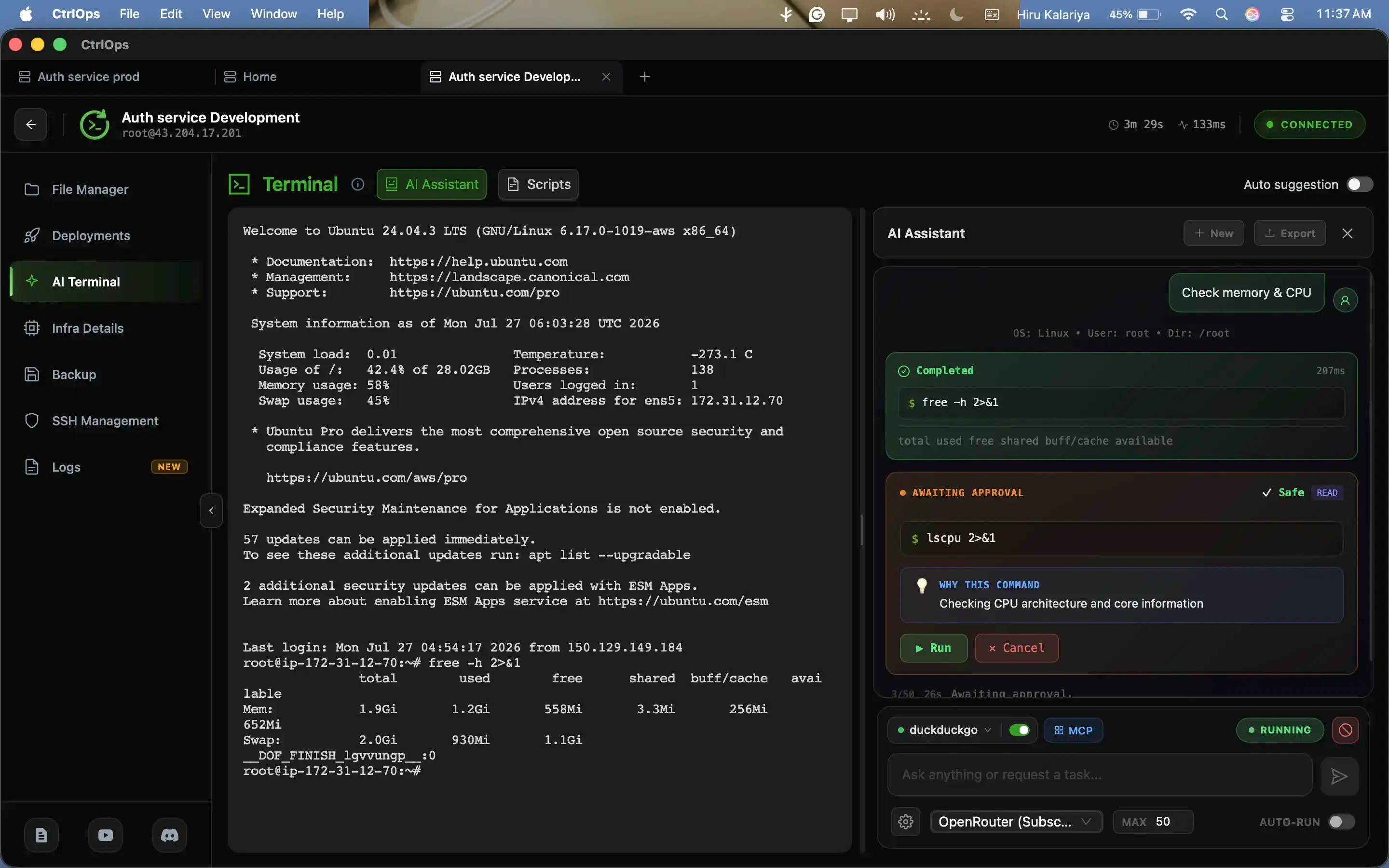The height and width of the screenshot is (868, 1389).
Task: Open SSH Management section
Action: (x=106, y=421)
